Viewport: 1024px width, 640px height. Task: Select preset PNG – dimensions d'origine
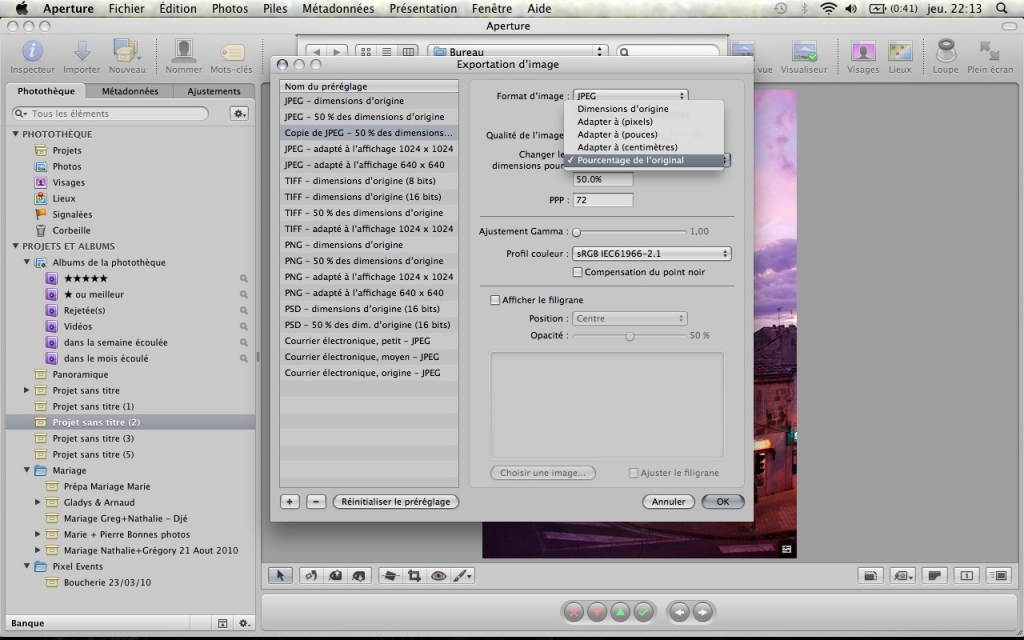369,245
